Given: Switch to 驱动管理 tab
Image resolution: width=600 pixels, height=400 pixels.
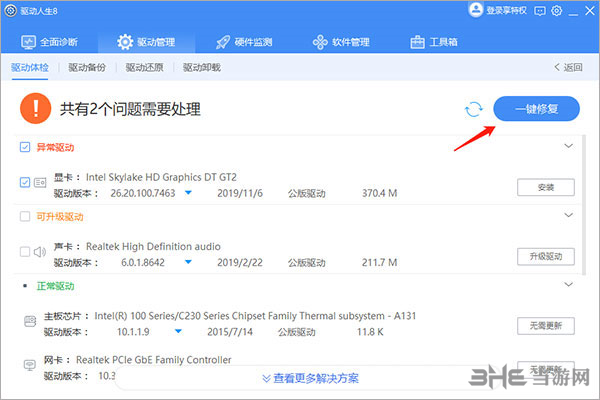Looking at the screenshot, I should (x=146, y=42).
